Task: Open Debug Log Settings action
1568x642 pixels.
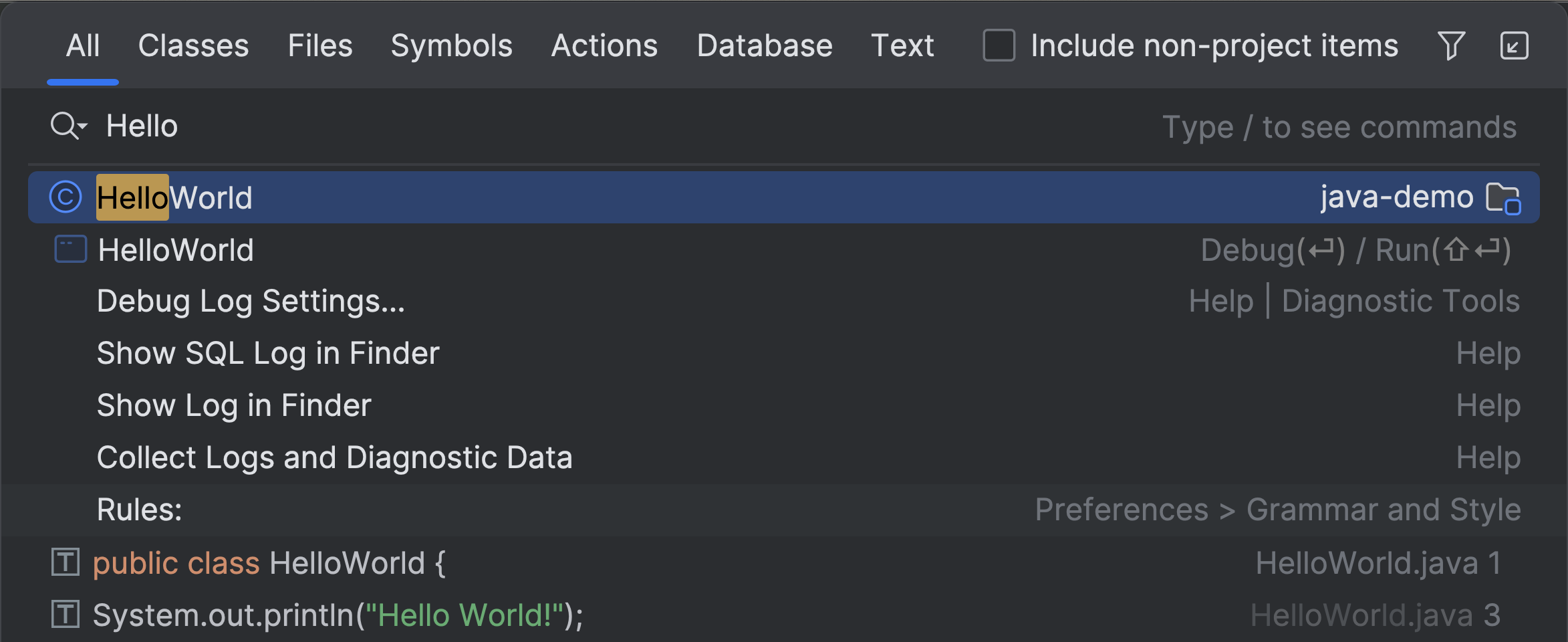Action: pyautogui.click(x=251, y=302)
